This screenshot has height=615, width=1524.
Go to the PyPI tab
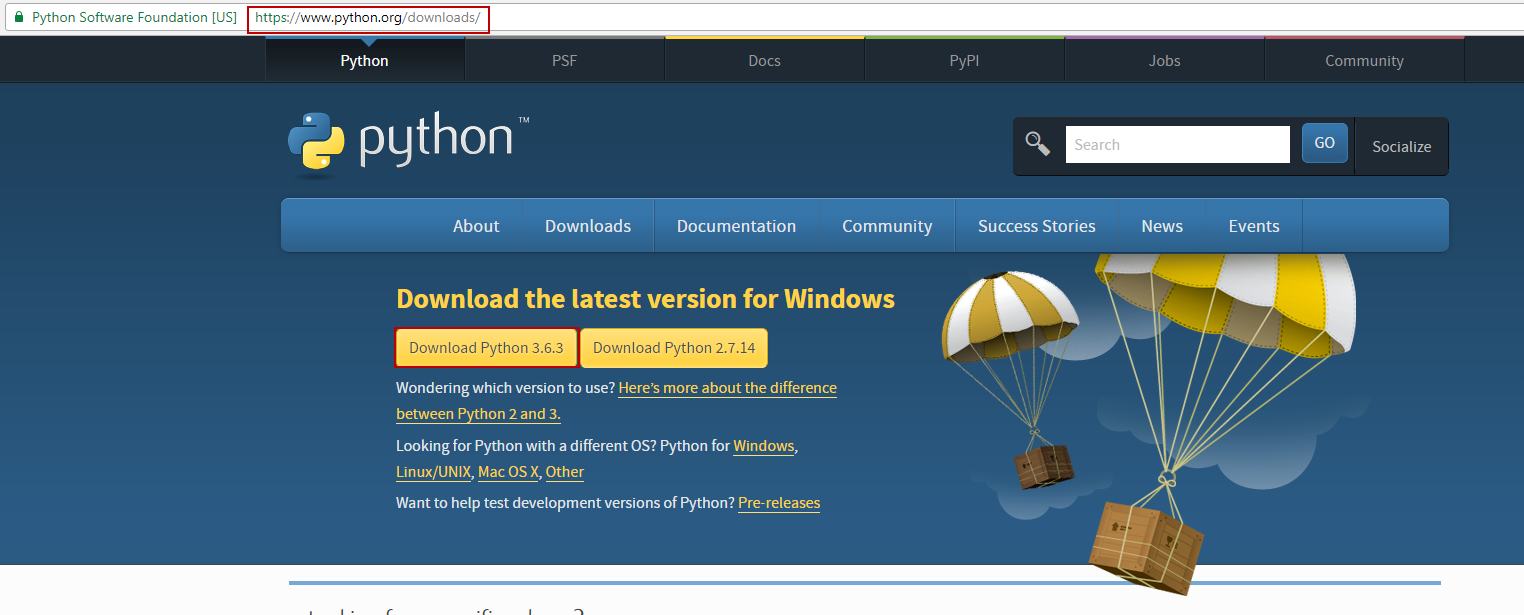coord(964,61)
